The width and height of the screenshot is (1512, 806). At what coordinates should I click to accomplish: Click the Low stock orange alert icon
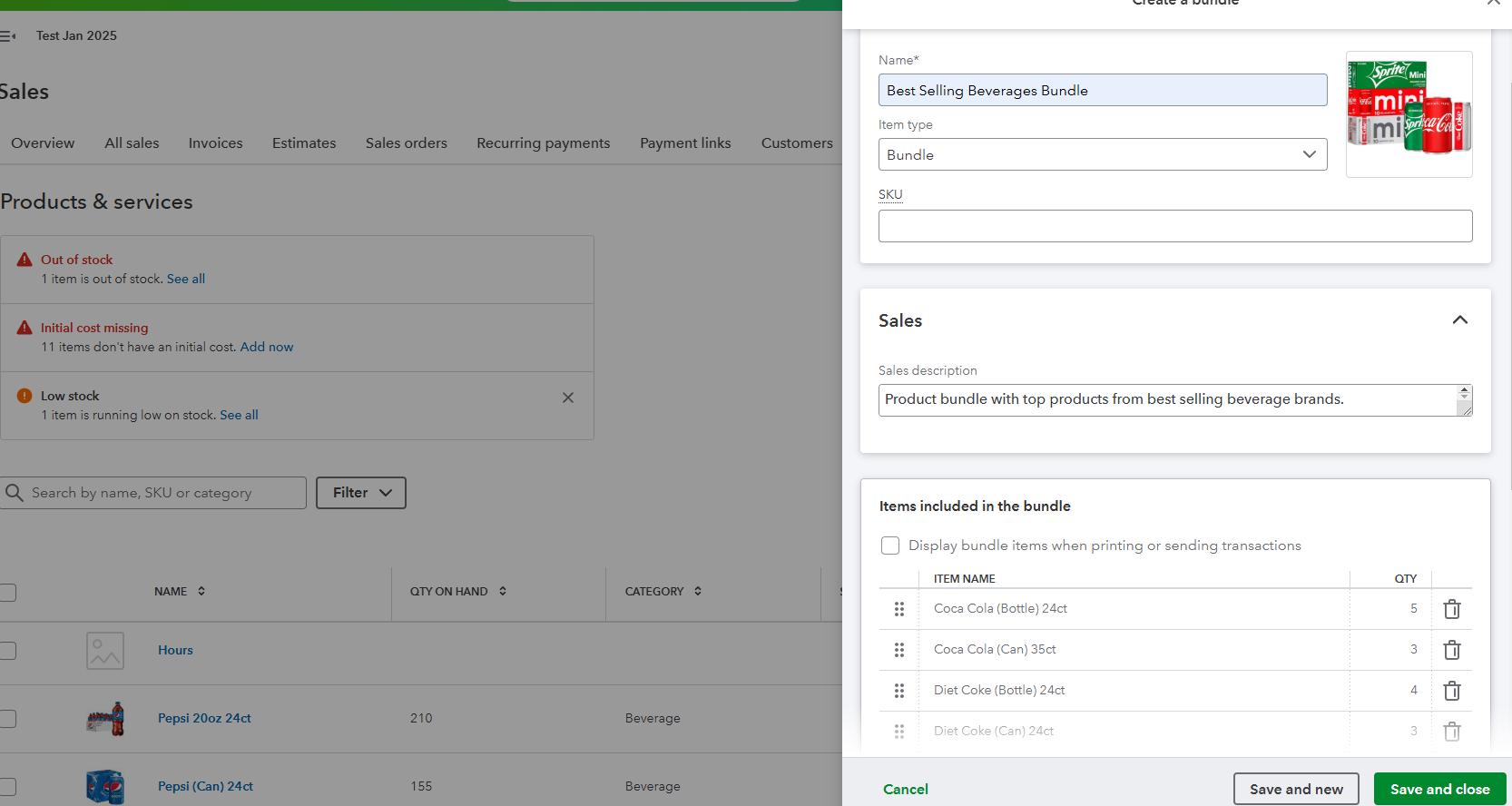coord(25,396)
